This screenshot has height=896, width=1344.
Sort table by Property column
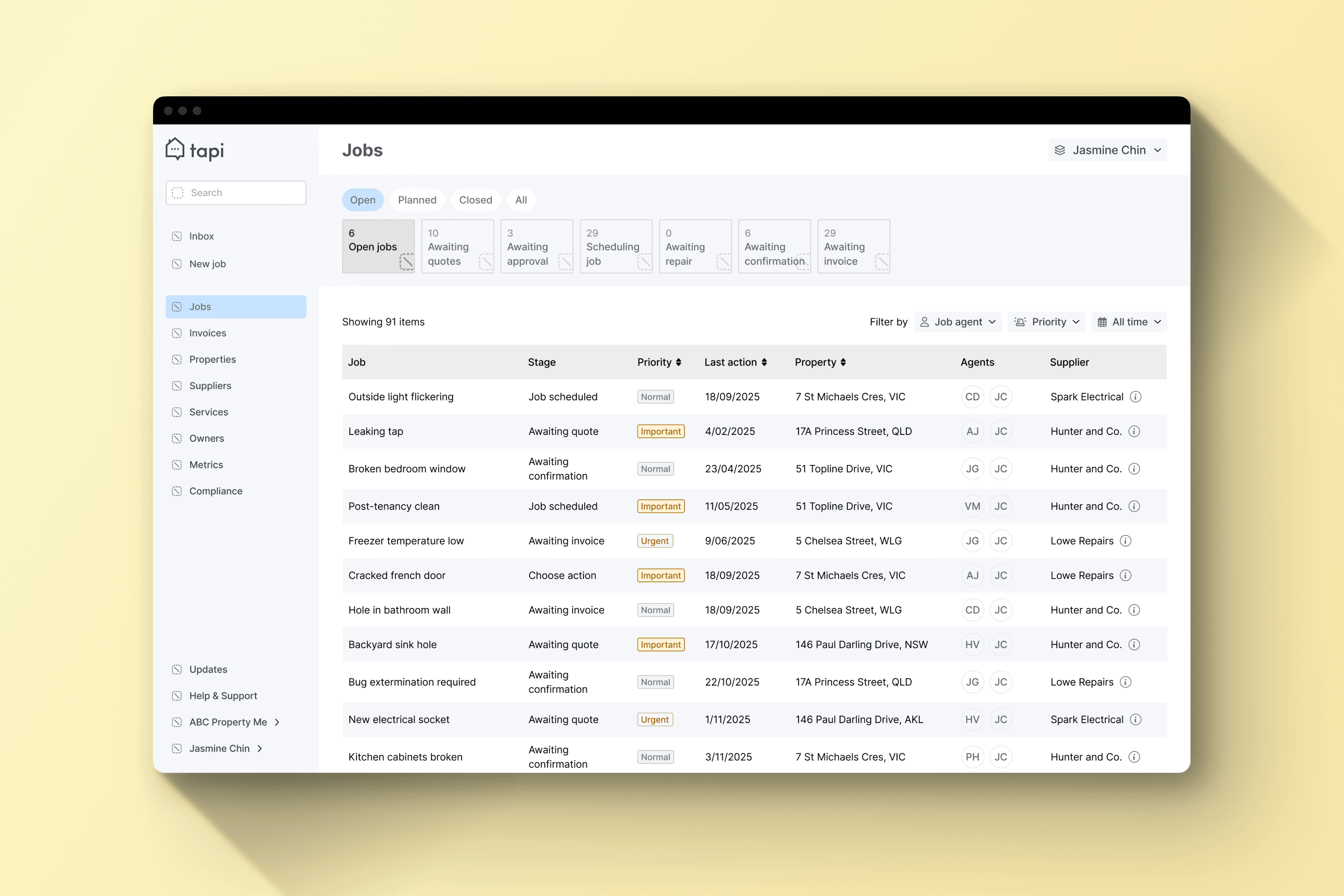[x=843, y=362]
